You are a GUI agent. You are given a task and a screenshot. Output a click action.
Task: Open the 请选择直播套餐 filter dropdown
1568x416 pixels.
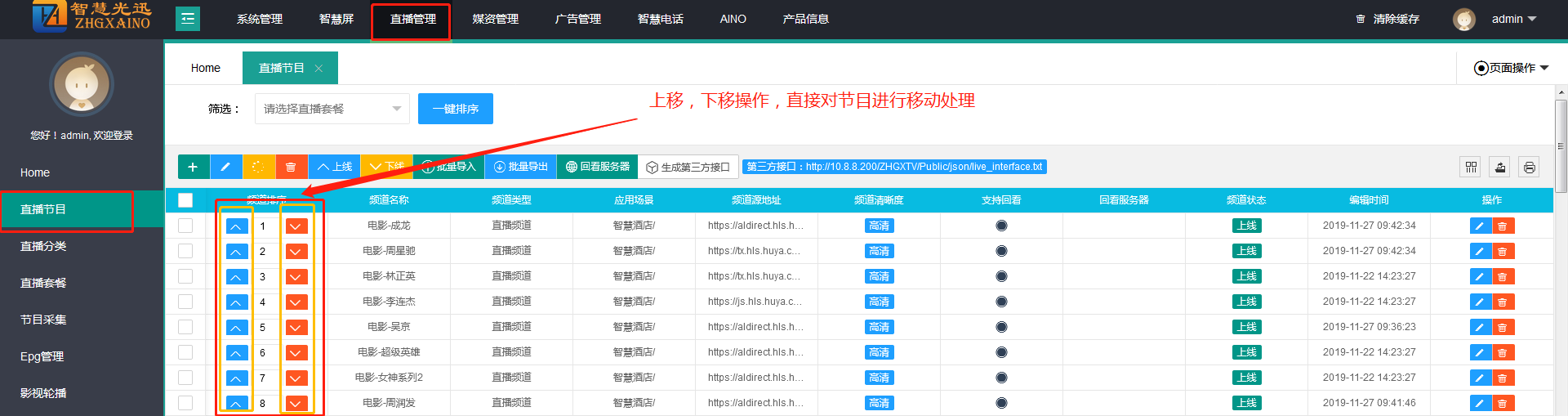(x=332, y=109)
